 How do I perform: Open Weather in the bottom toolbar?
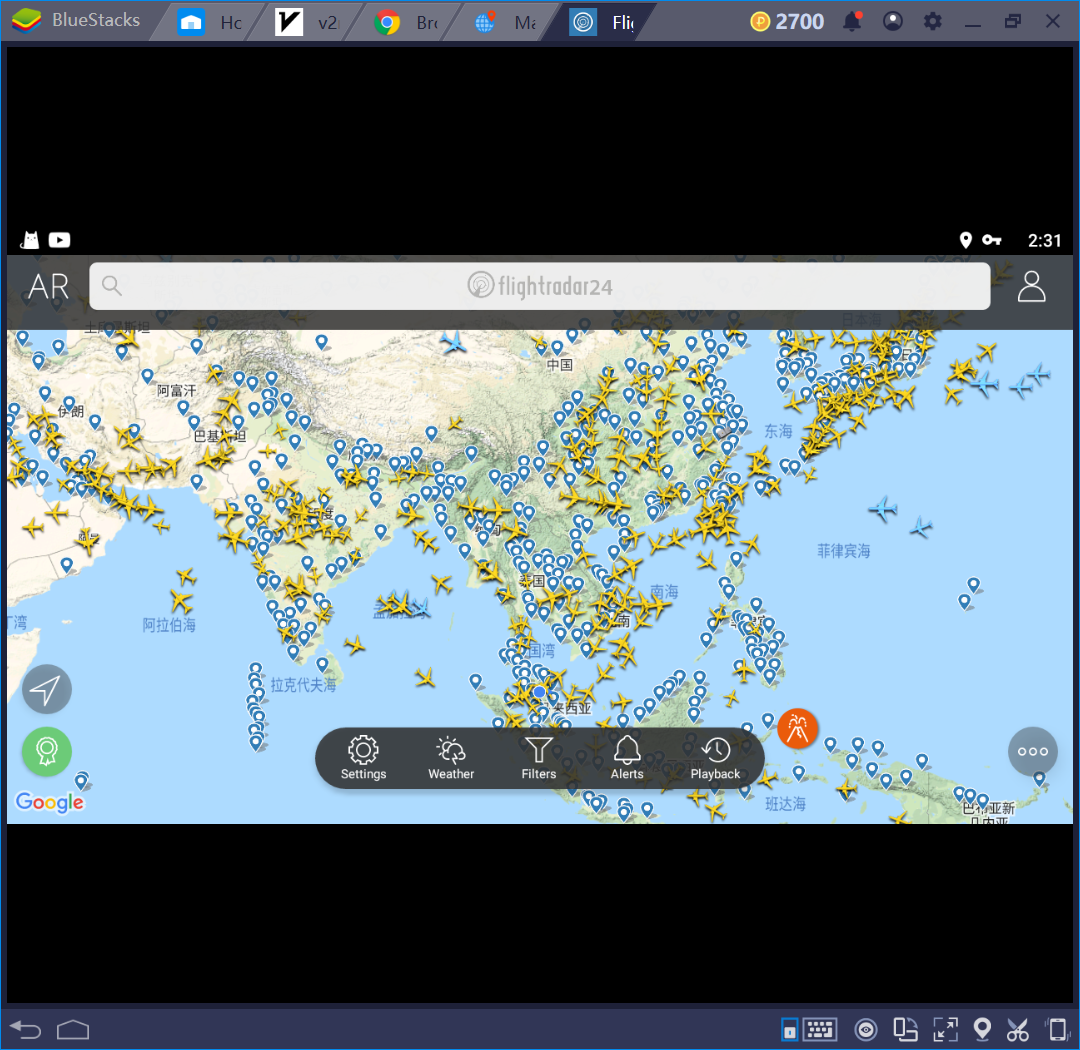point(451,758)
